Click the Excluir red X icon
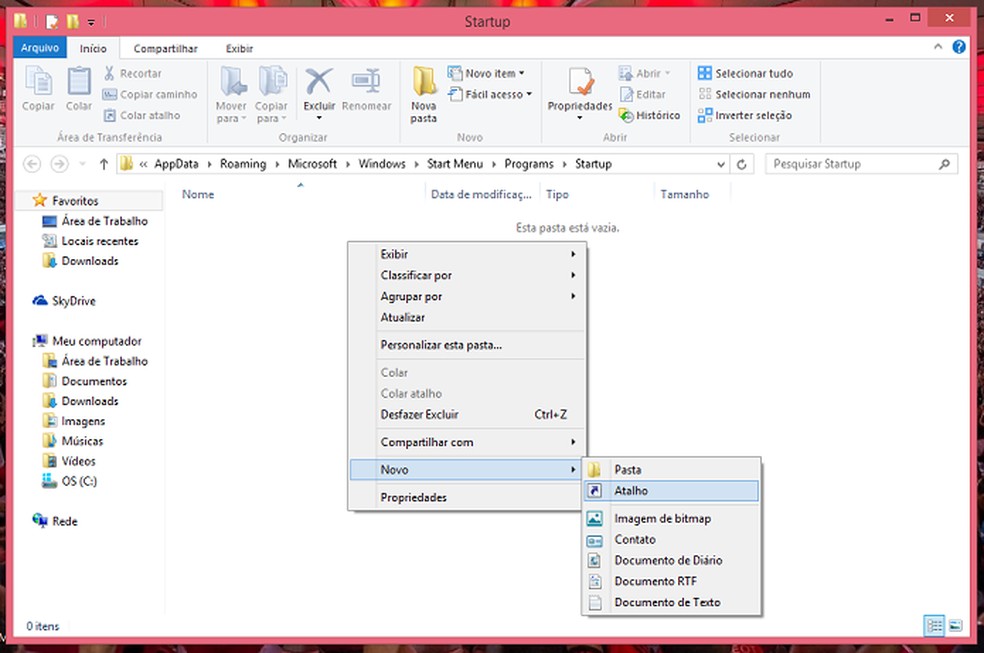Viewport: 984px width, 653px height. coord(319,81)
